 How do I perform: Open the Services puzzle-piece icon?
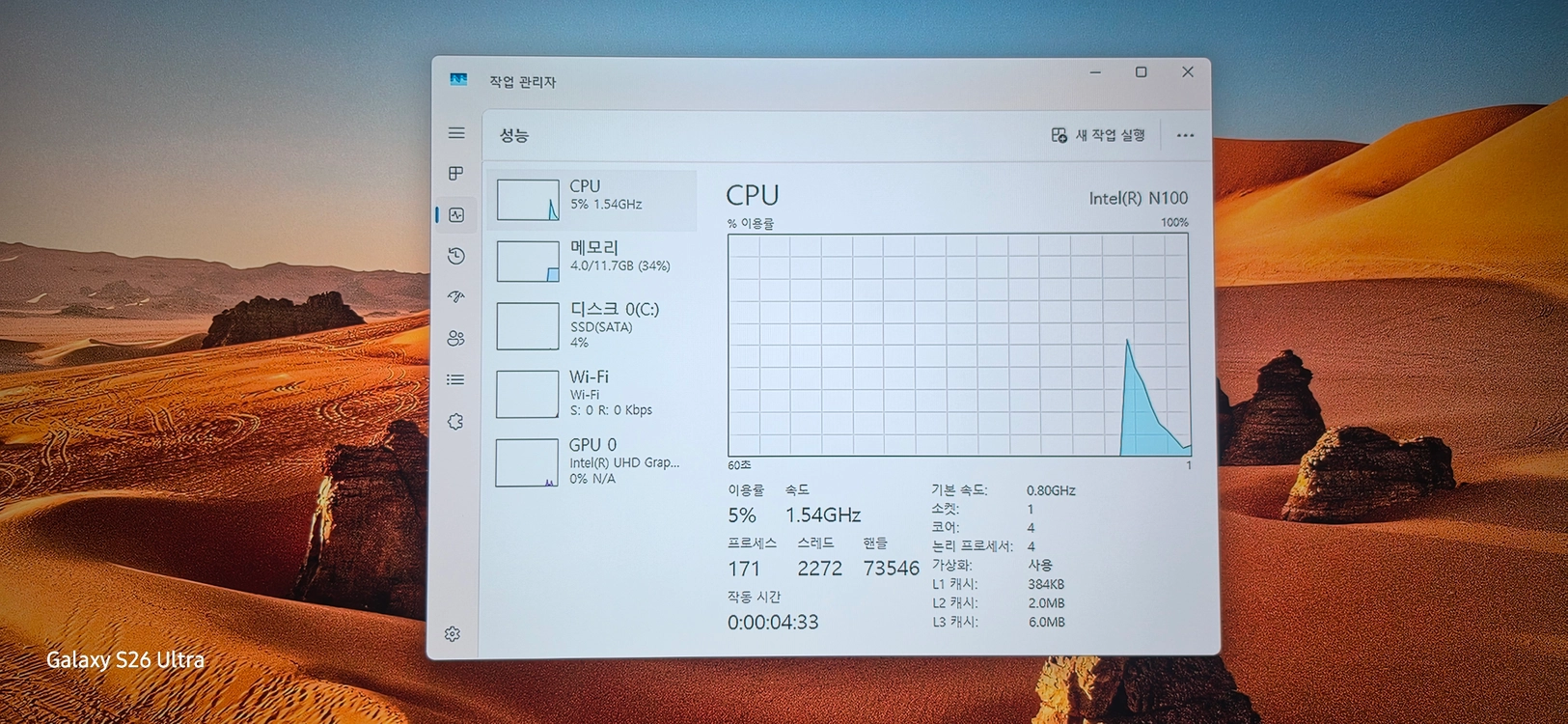click(456, 422)
